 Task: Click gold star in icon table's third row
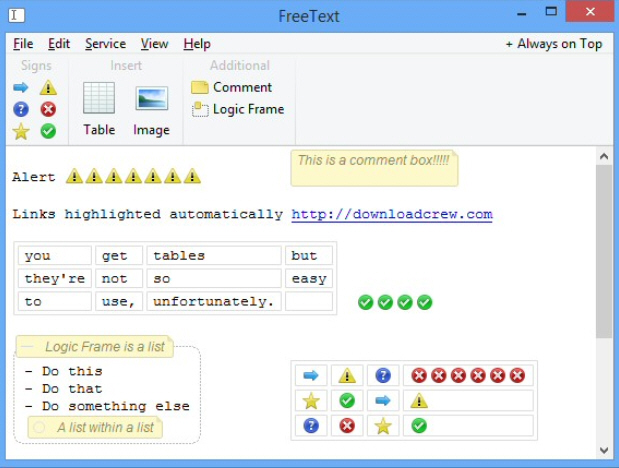point(383,426)
